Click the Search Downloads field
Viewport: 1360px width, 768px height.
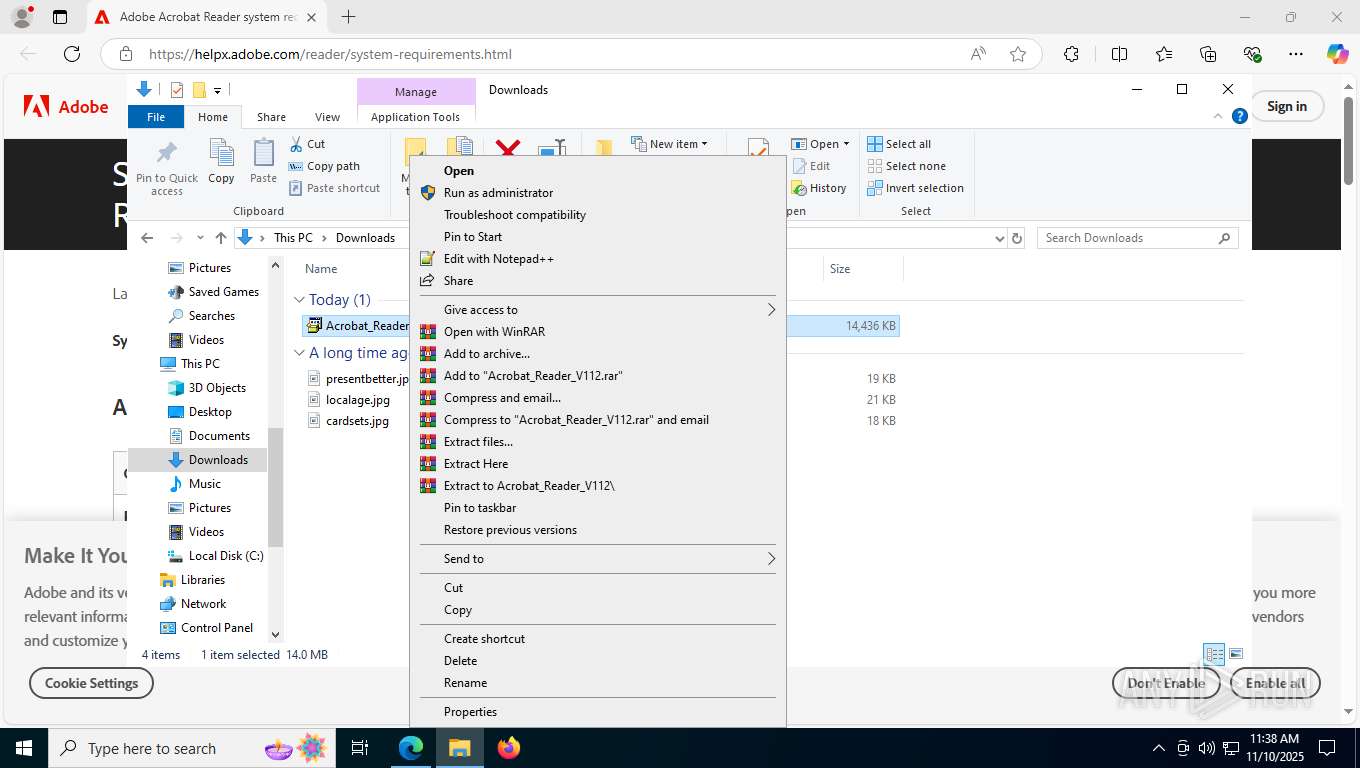tap(1138, 238)
